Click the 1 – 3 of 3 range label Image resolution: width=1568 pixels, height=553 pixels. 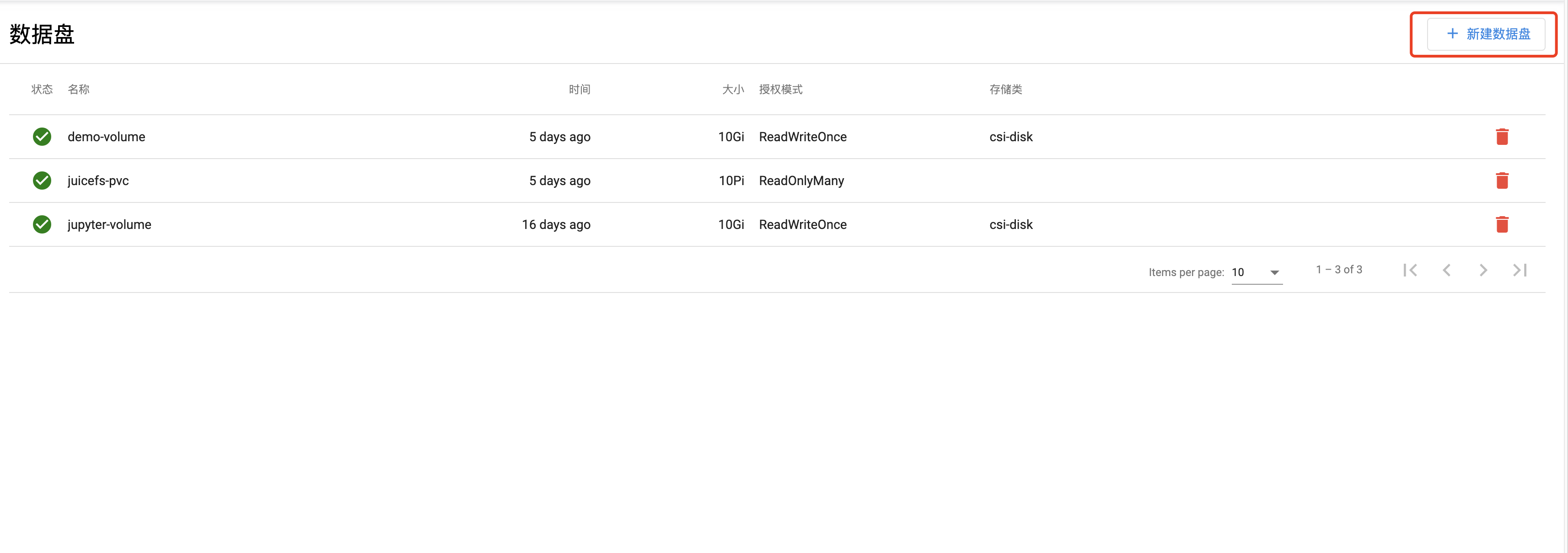[x=1339, y=270]
